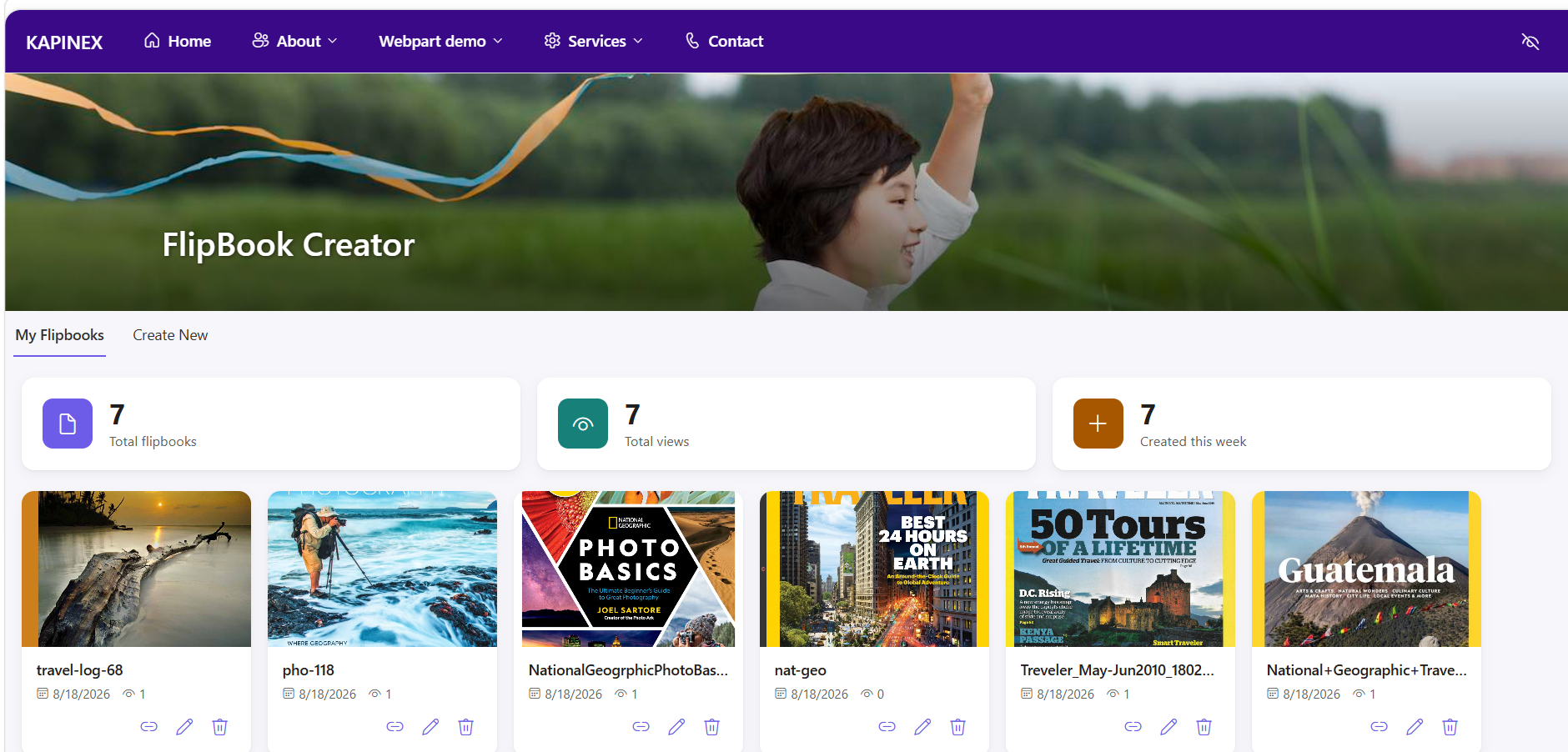
Task: Open the Webpart demo dropdown
Action: 440,41
